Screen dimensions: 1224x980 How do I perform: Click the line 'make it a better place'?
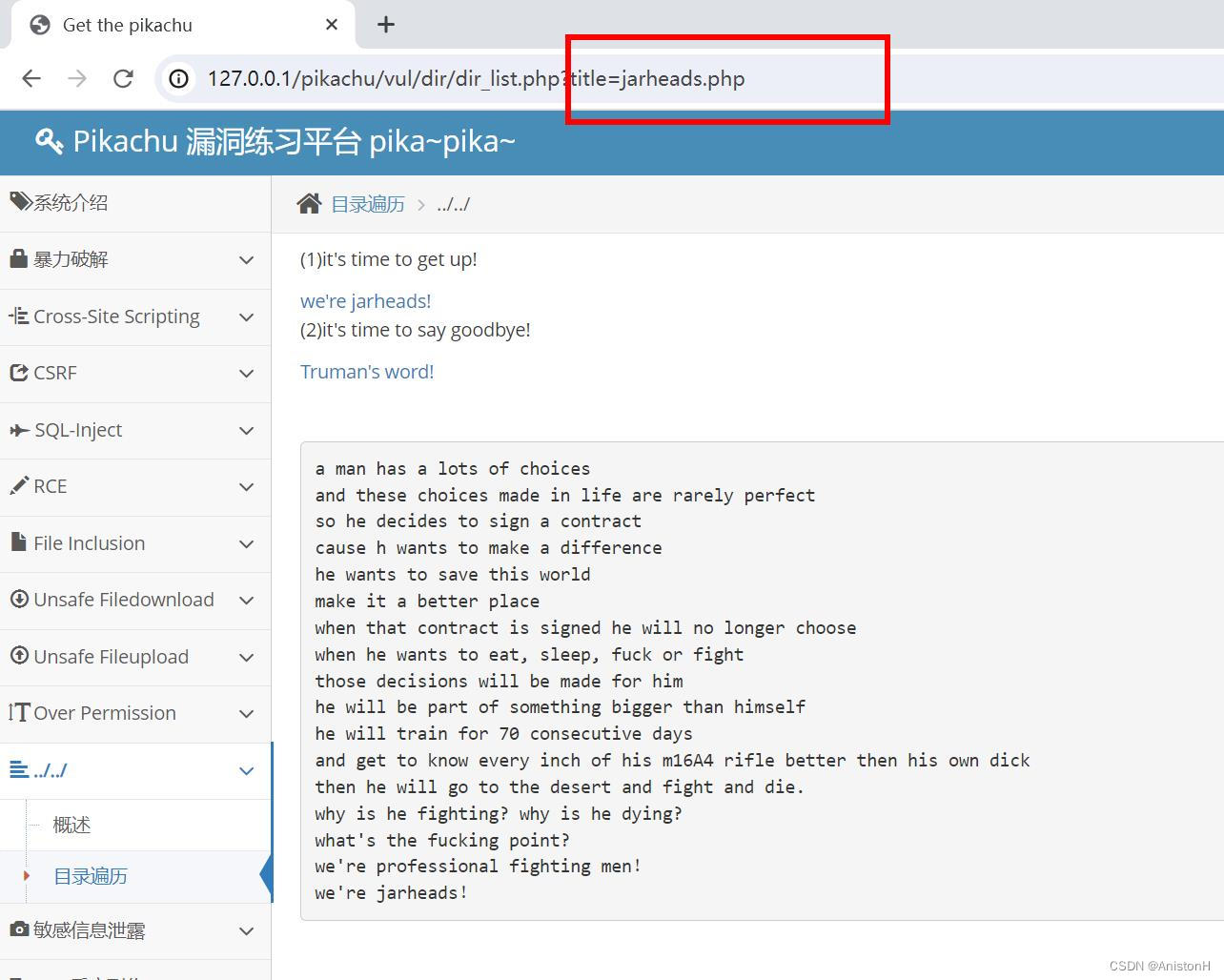point(427,602)
